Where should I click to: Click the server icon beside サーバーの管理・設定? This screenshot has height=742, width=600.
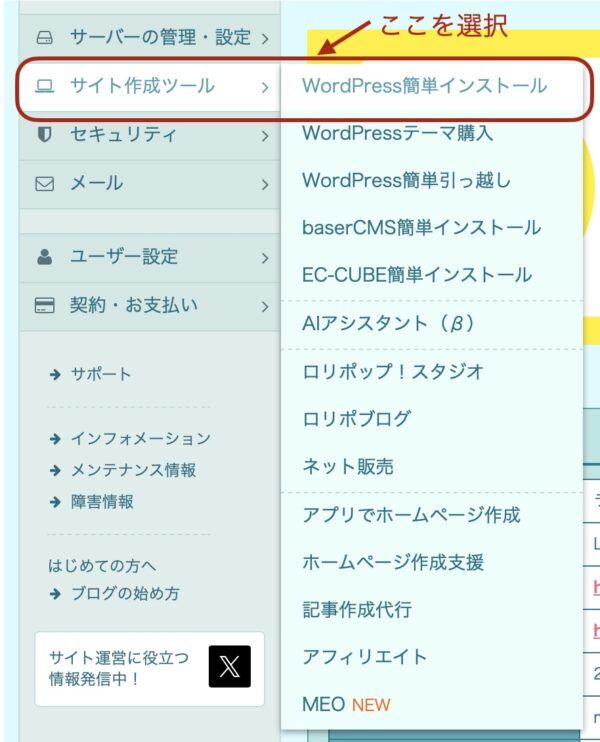point(44,38)
